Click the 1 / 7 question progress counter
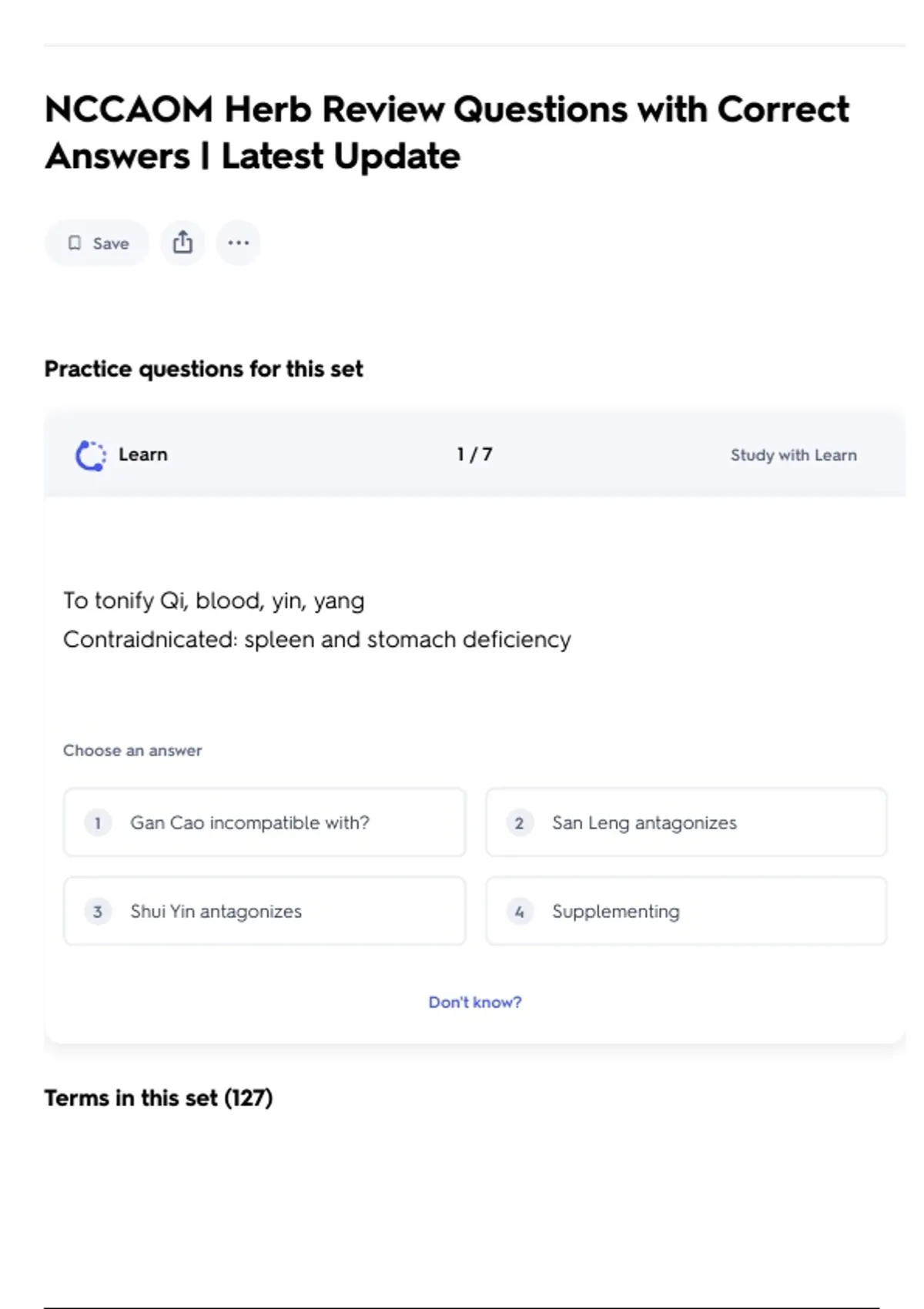924x1309 pixels. click(474, 454)
